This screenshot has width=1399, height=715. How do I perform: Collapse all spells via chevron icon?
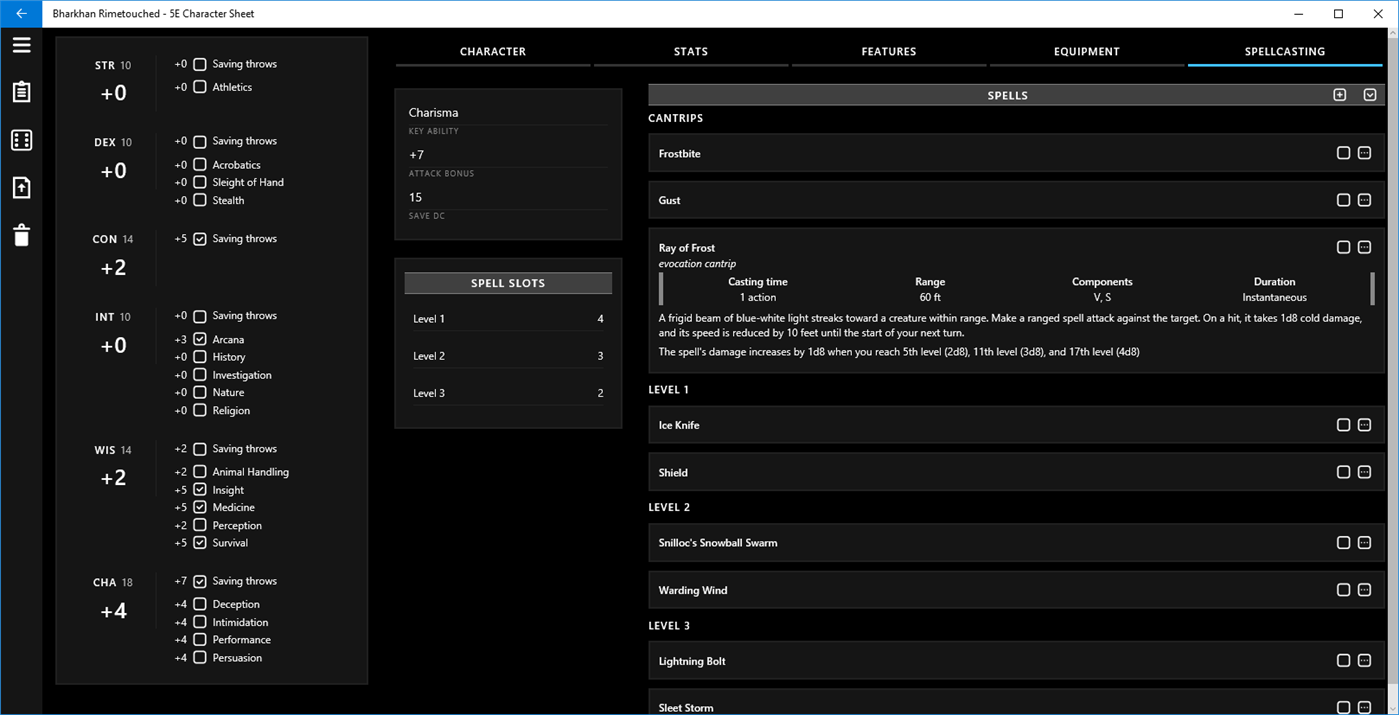(x=1368, y=94)
